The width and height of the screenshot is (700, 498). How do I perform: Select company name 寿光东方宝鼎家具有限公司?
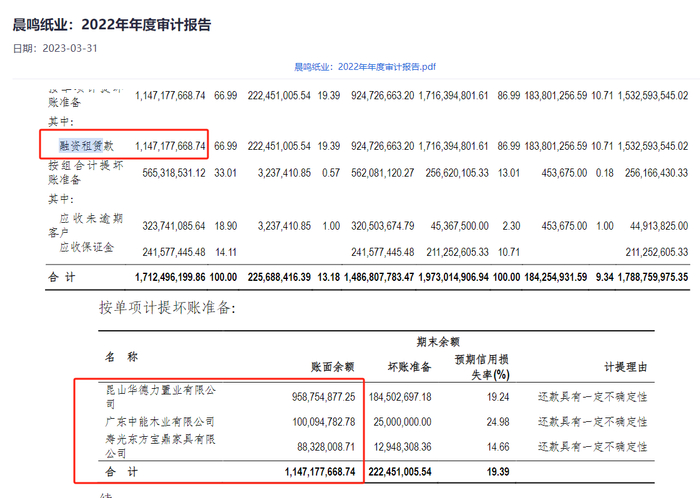(x=160, y=446)
